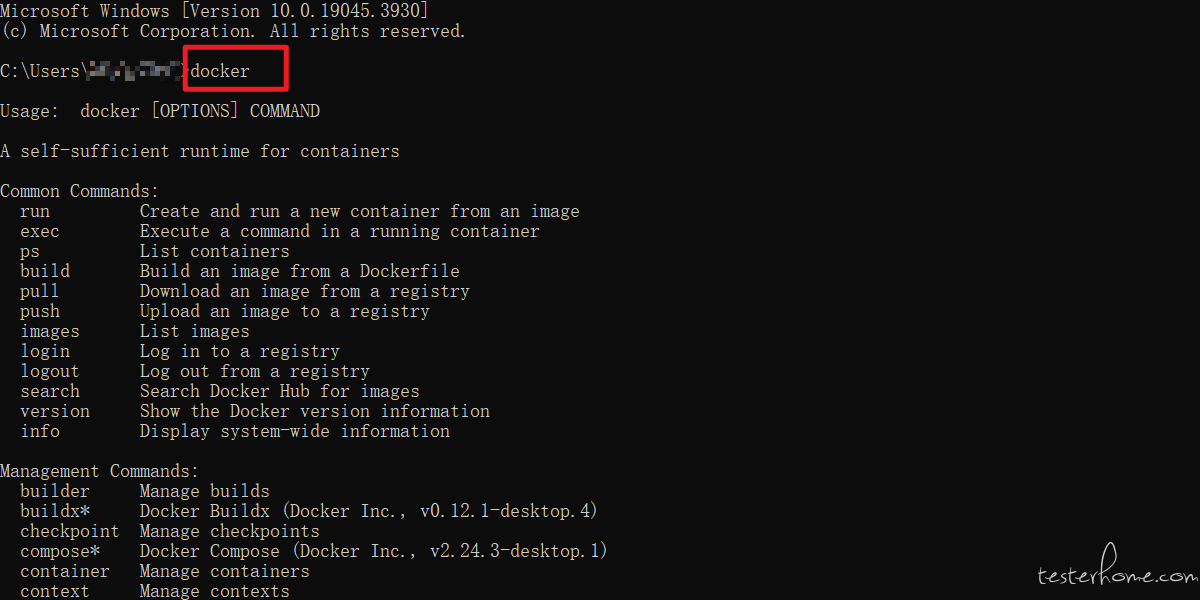The height and width of the screenshot is (600, 1200).
Task: Click the 'build' command in Common Commands
Action: click(x=45, y=271)
